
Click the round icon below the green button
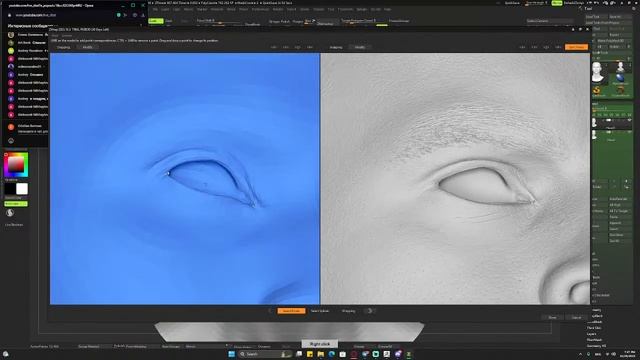click(x=10, y=213)
